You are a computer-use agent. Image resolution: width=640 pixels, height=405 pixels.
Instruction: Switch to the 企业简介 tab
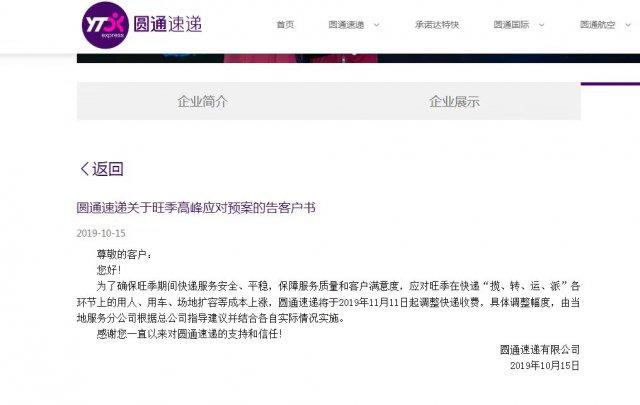point(202,101)
